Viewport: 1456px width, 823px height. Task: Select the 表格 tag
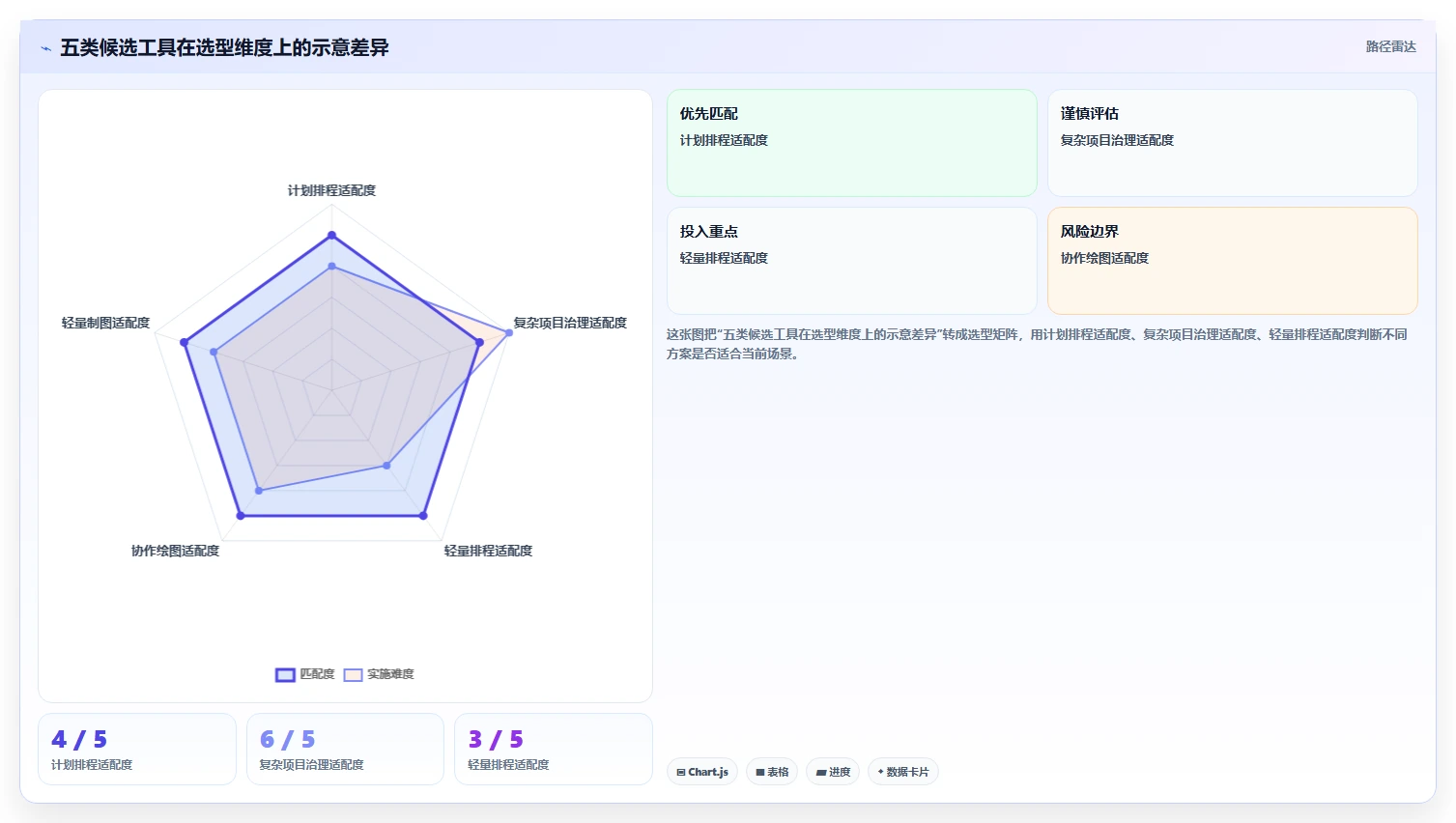[x=772, y=772]
